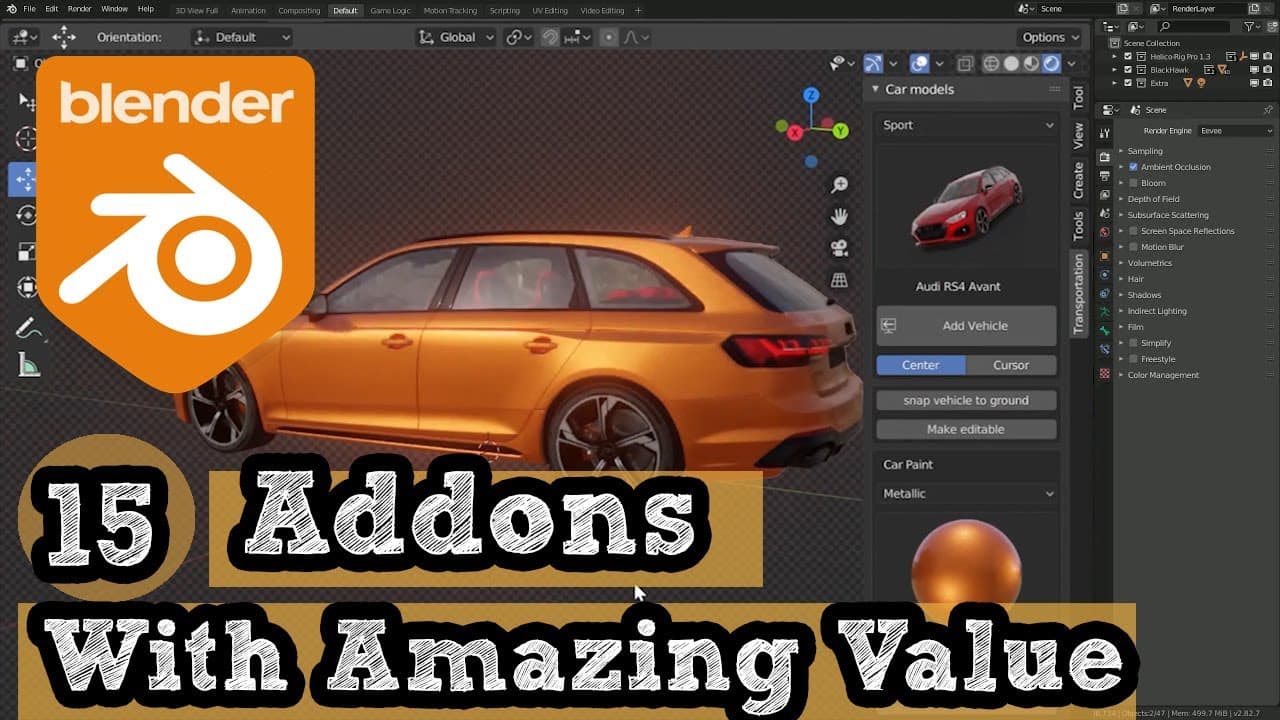Switch to the Animation workspace tab
The image size is (1280, 720).
(248, 10)
